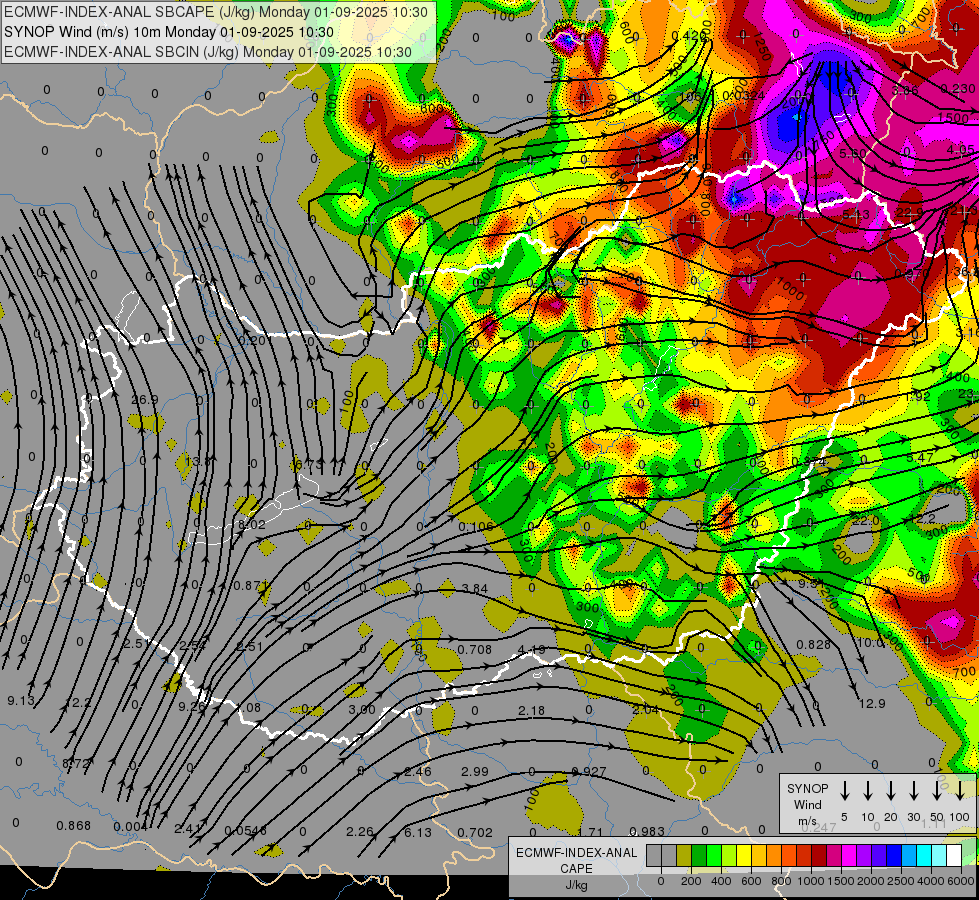
Task: Click the 3.00 value on the map
Action: 362,710
